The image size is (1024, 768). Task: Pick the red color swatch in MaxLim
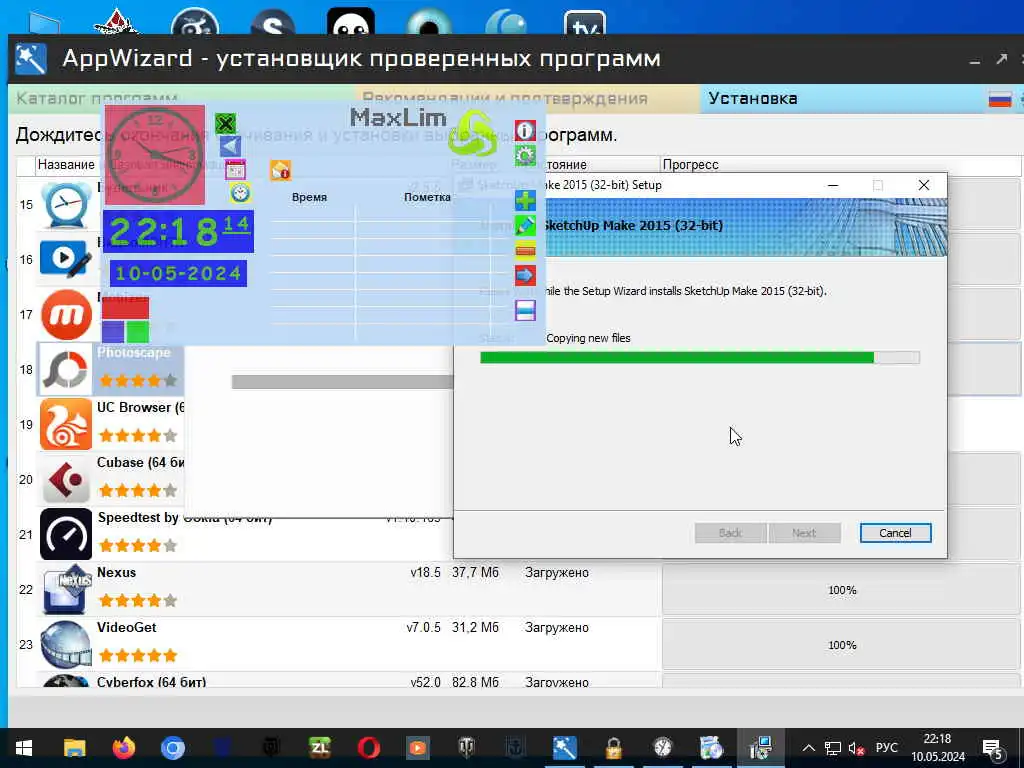tap(125, 308)
